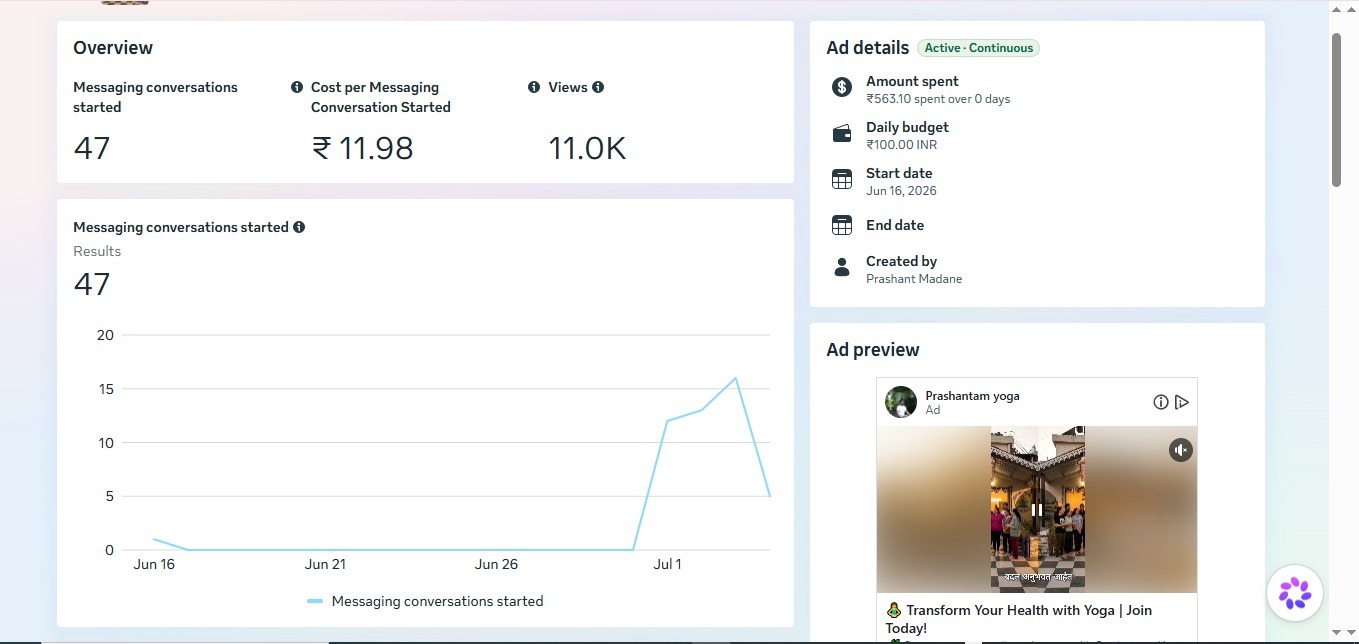Viewport: 1359px width, 644px height.
Task: Click the End date calendar icon
Action: [842, 225]
